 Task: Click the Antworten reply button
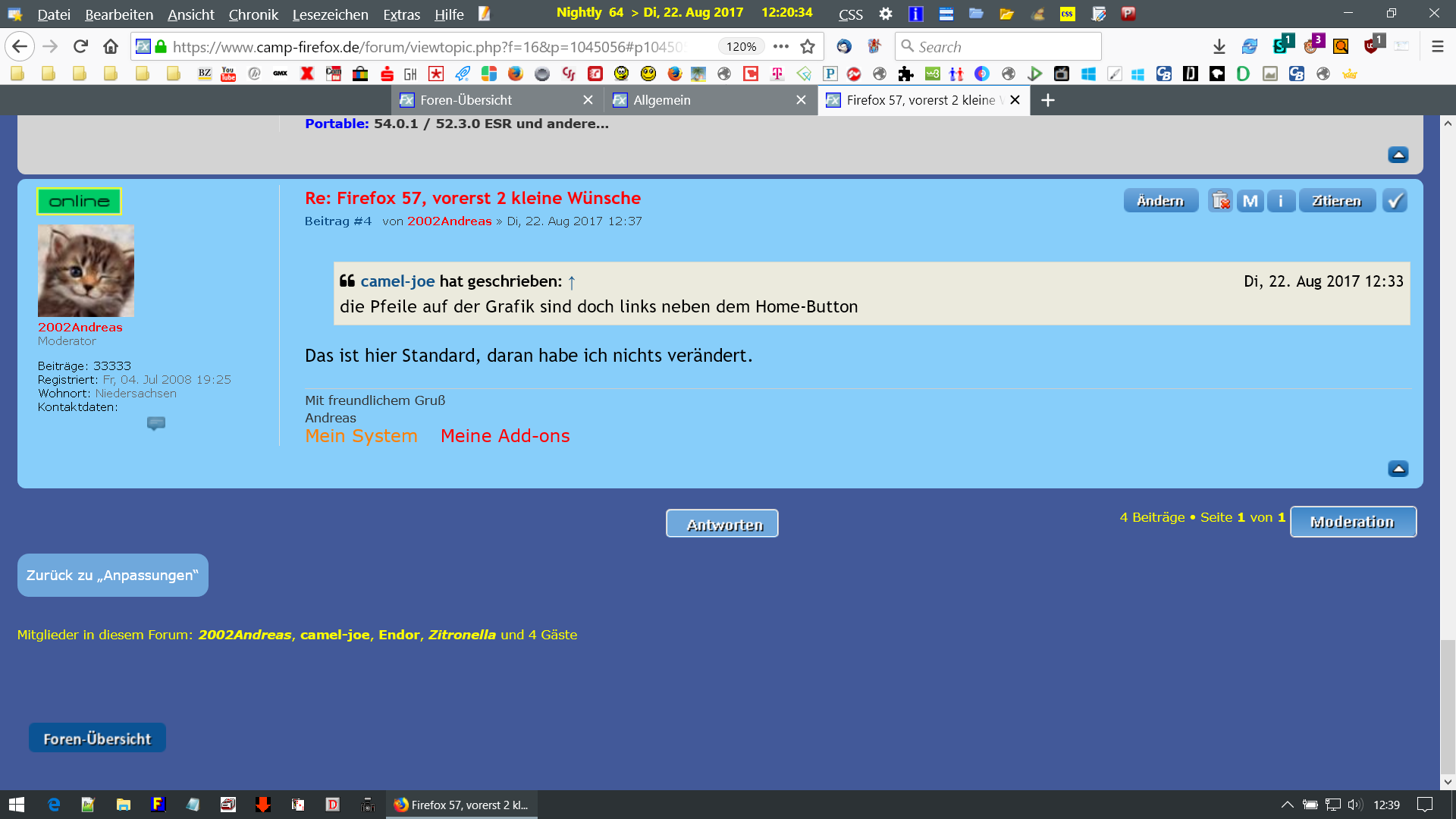coord(722,524)
